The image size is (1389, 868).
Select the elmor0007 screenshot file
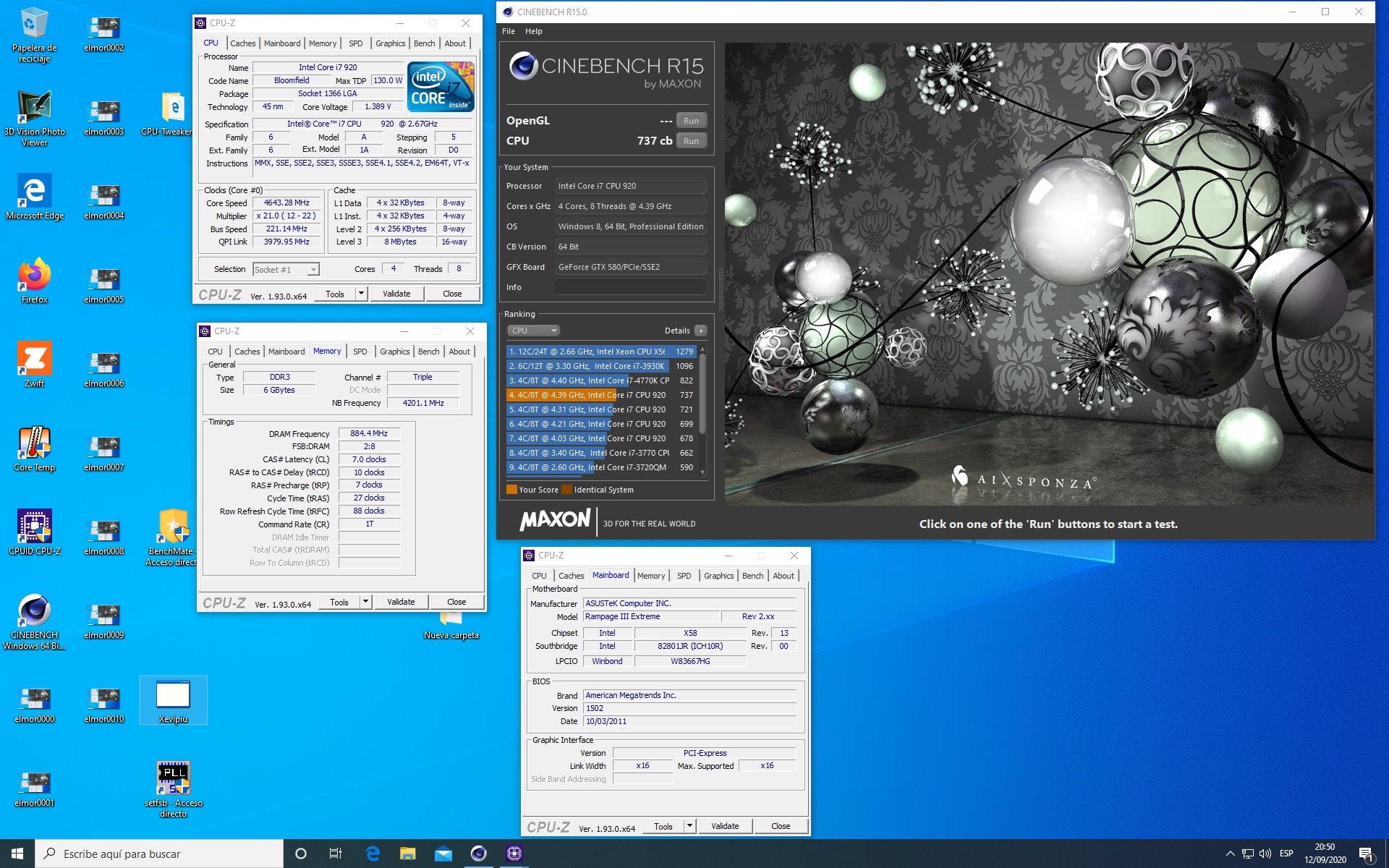(x=104, y=454)
